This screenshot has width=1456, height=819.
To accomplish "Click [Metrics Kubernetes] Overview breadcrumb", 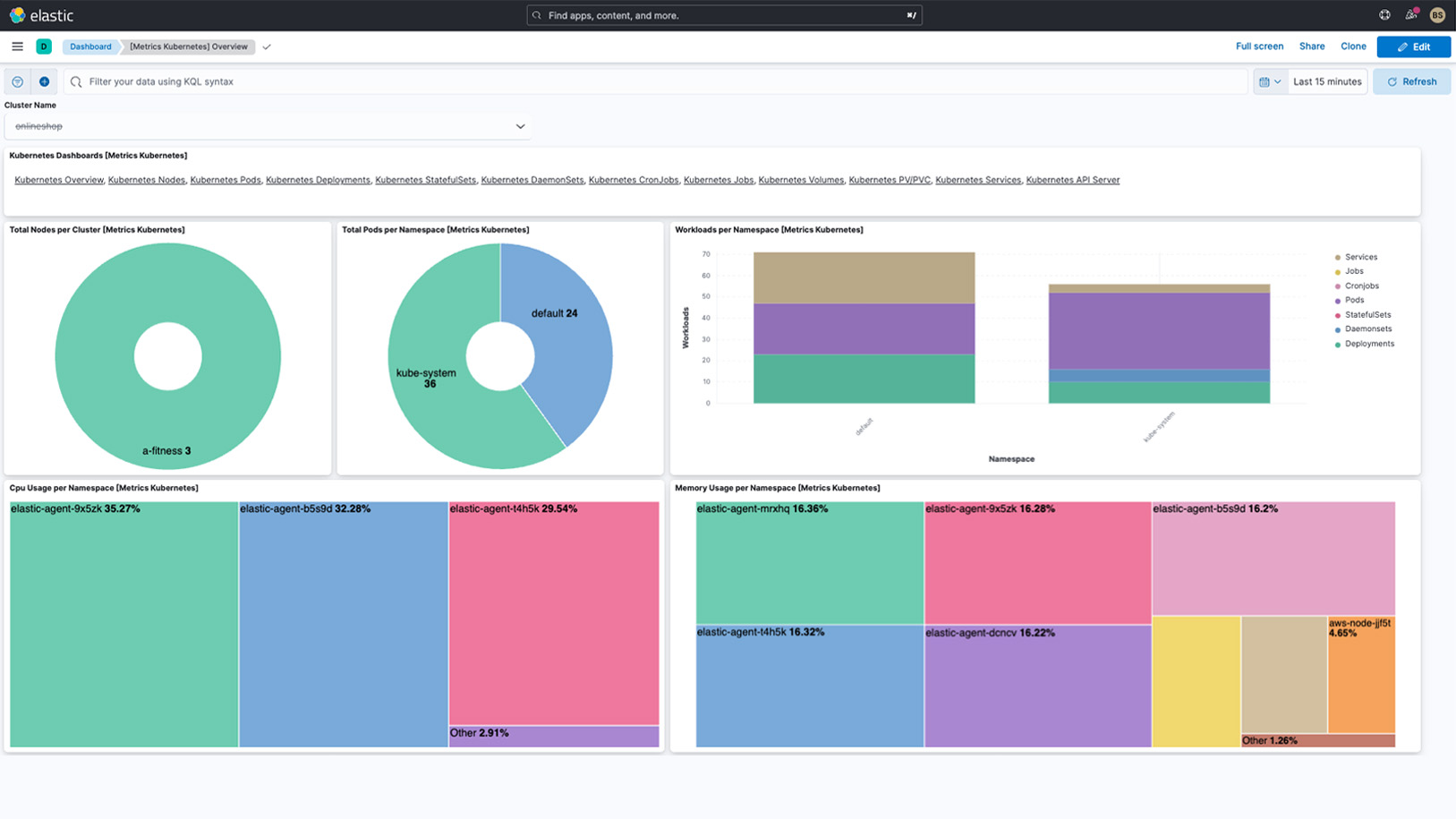I will tap(188, 47).
